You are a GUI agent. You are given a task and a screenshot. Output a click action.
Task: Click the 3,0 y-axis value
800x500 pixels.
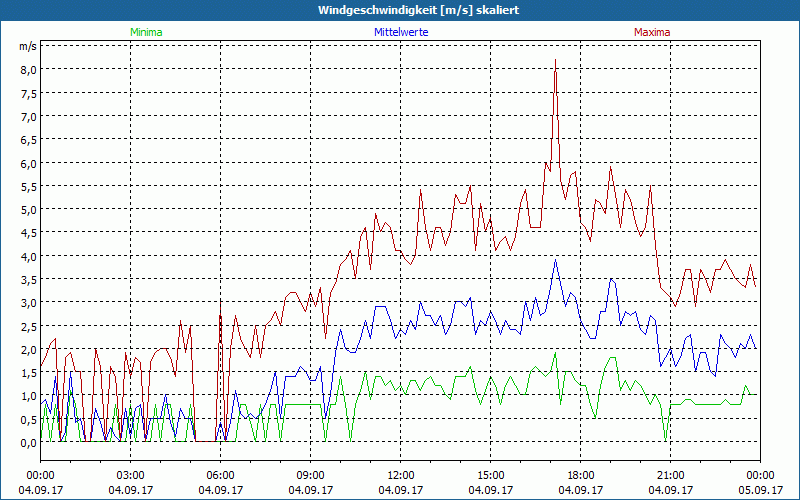[x=29, y=303]
